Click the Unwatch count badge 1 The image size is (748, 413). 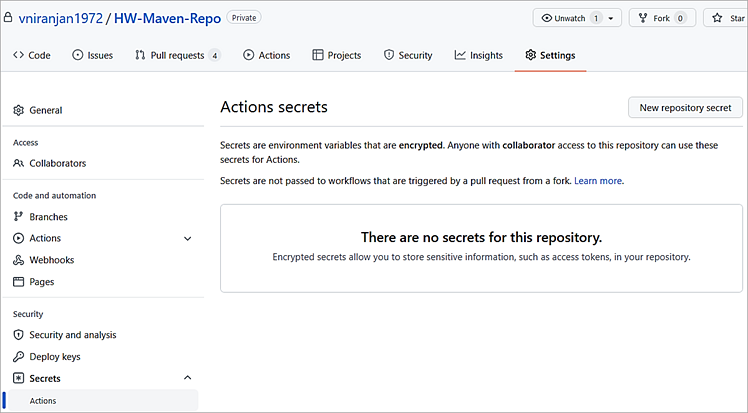tap(596, 18)
